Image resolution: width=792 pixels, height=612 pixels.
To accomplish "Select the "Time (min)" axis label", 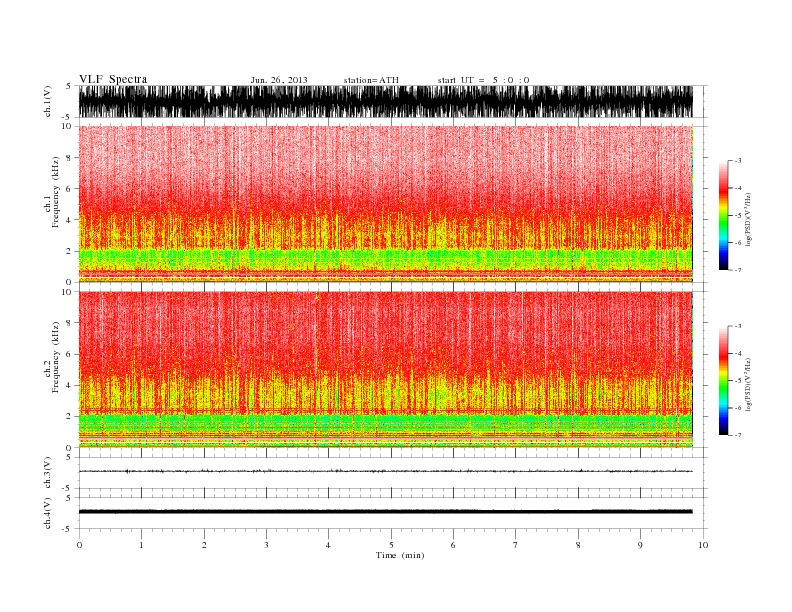I will tap(400, 555).
